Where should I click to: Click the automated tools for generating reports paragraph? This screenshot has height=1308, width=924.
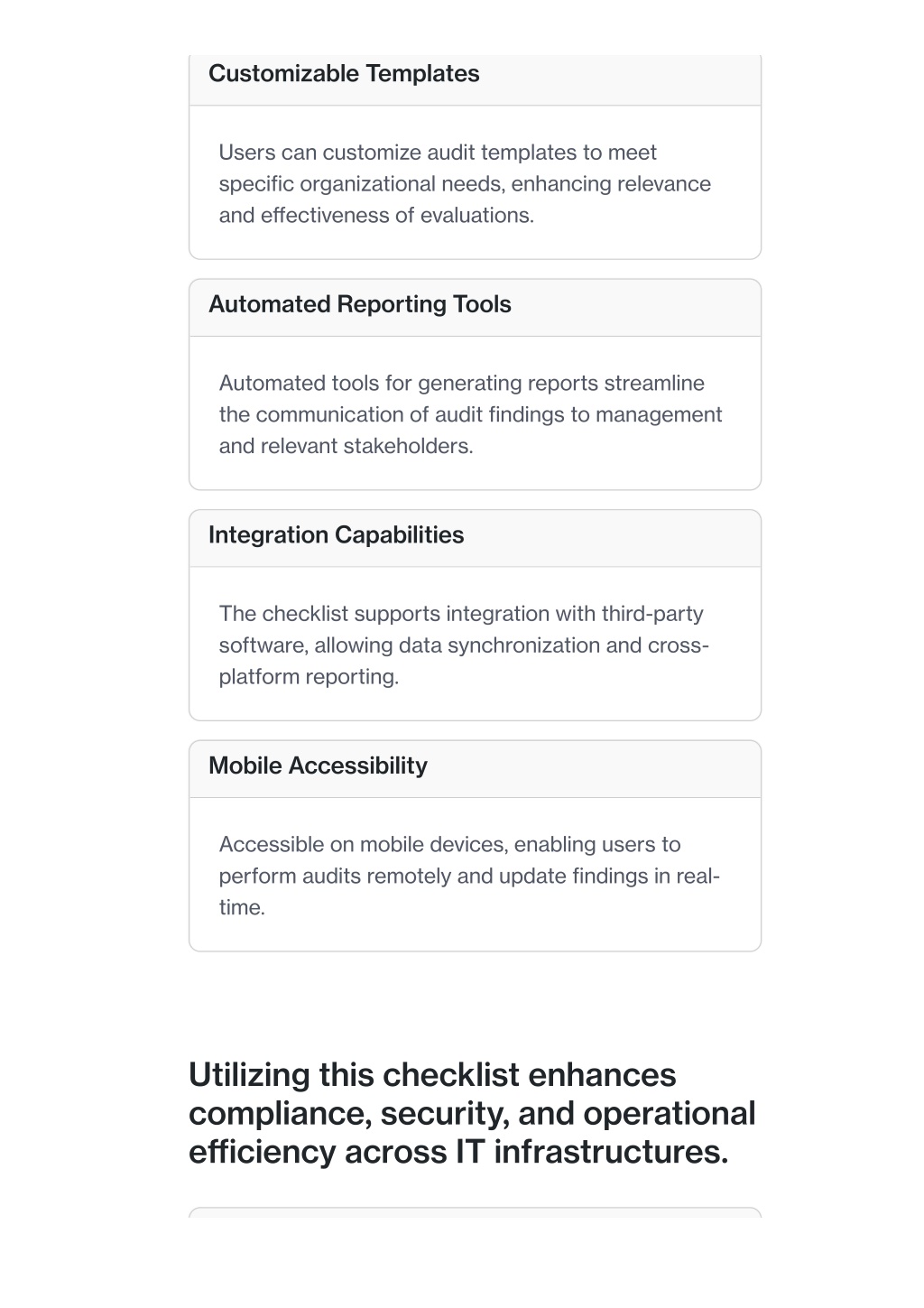pos(470,414)
